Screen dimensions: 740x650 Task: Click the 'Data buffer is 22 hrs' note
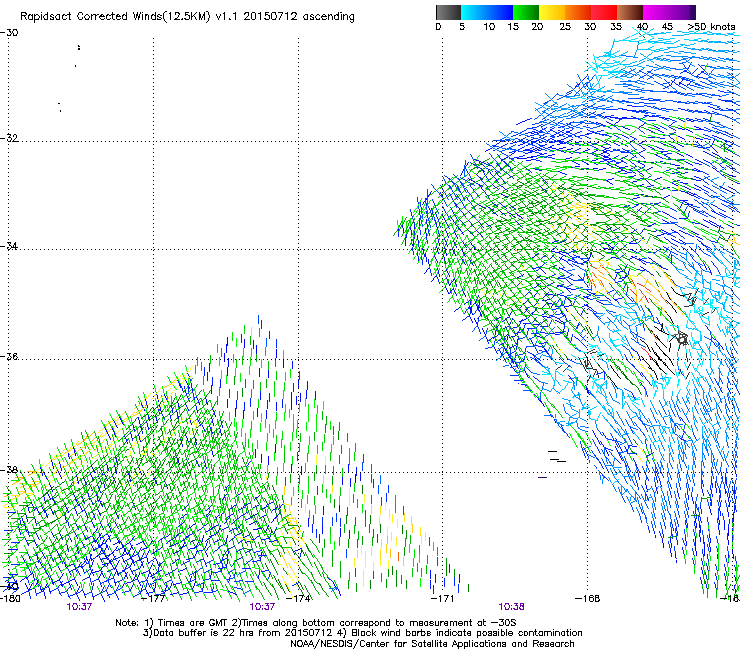pos(238,633)
